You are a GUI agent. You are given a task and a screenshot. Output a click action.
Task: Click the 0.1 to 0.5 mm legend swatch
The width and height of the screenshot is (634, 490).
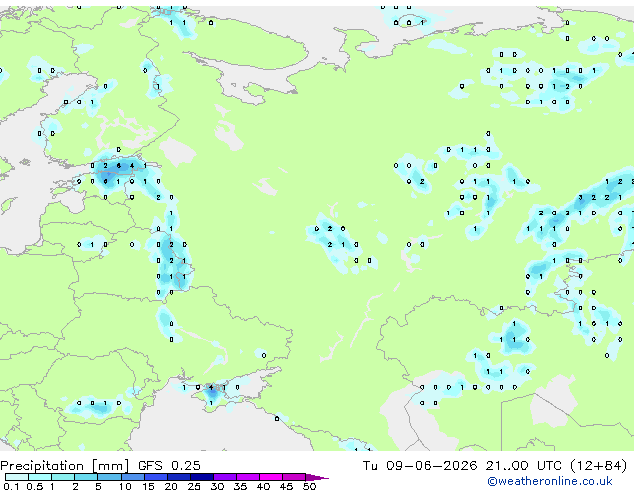(x=17, y=477)
